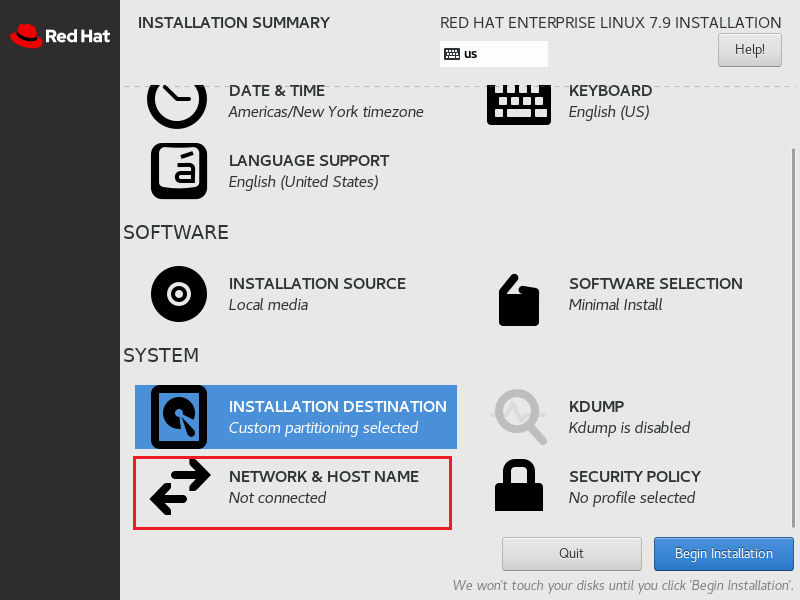Open the SECURITY POLICY heading

635,477
